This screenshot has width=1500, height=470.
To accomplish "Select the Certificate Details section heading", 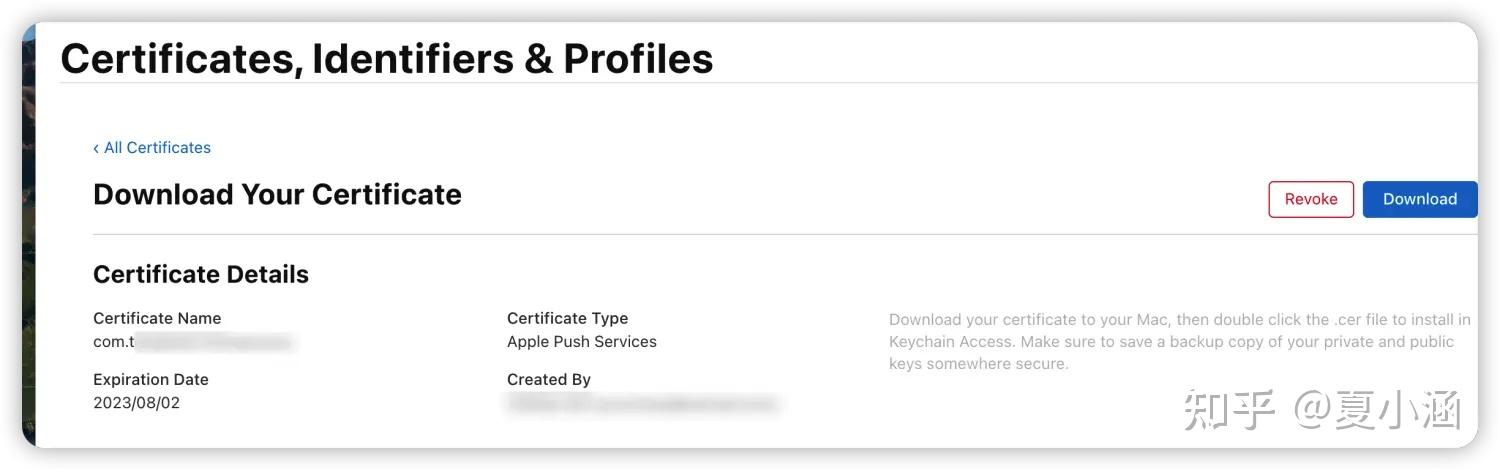I will click(x=201, y=274).
